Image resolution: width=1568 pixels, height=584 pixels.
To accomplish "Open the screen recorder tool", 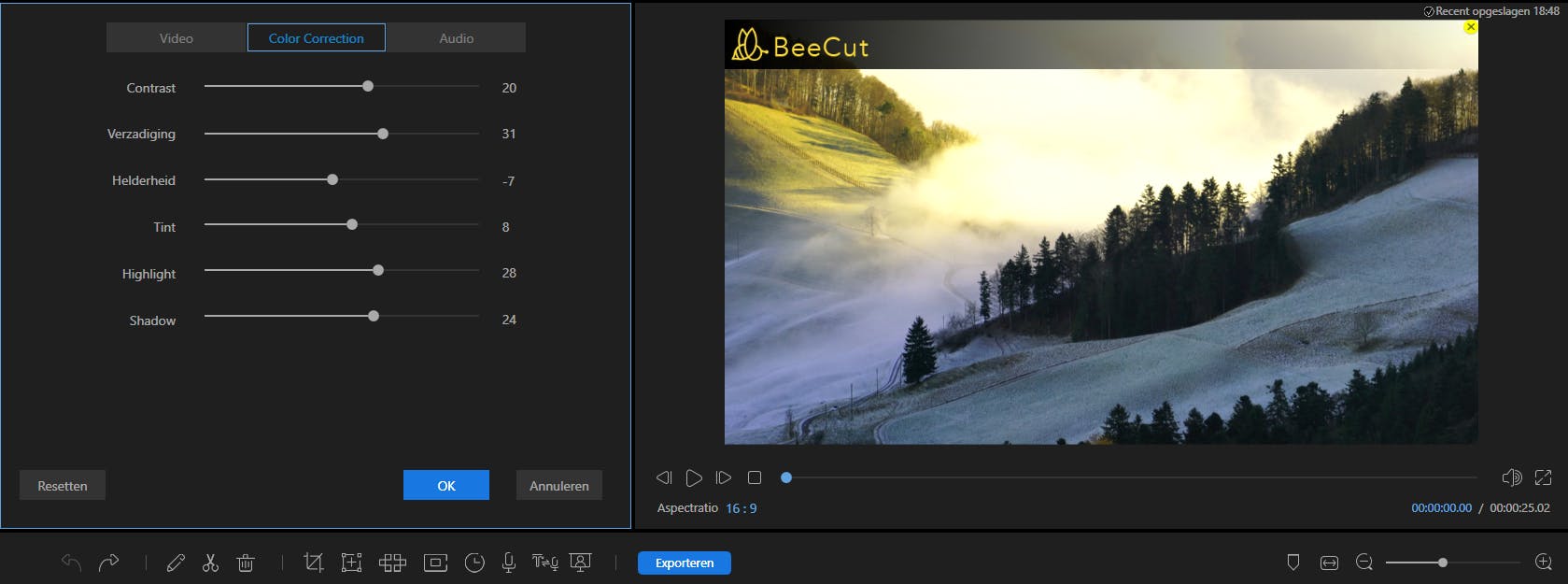I will click(581, 563).
